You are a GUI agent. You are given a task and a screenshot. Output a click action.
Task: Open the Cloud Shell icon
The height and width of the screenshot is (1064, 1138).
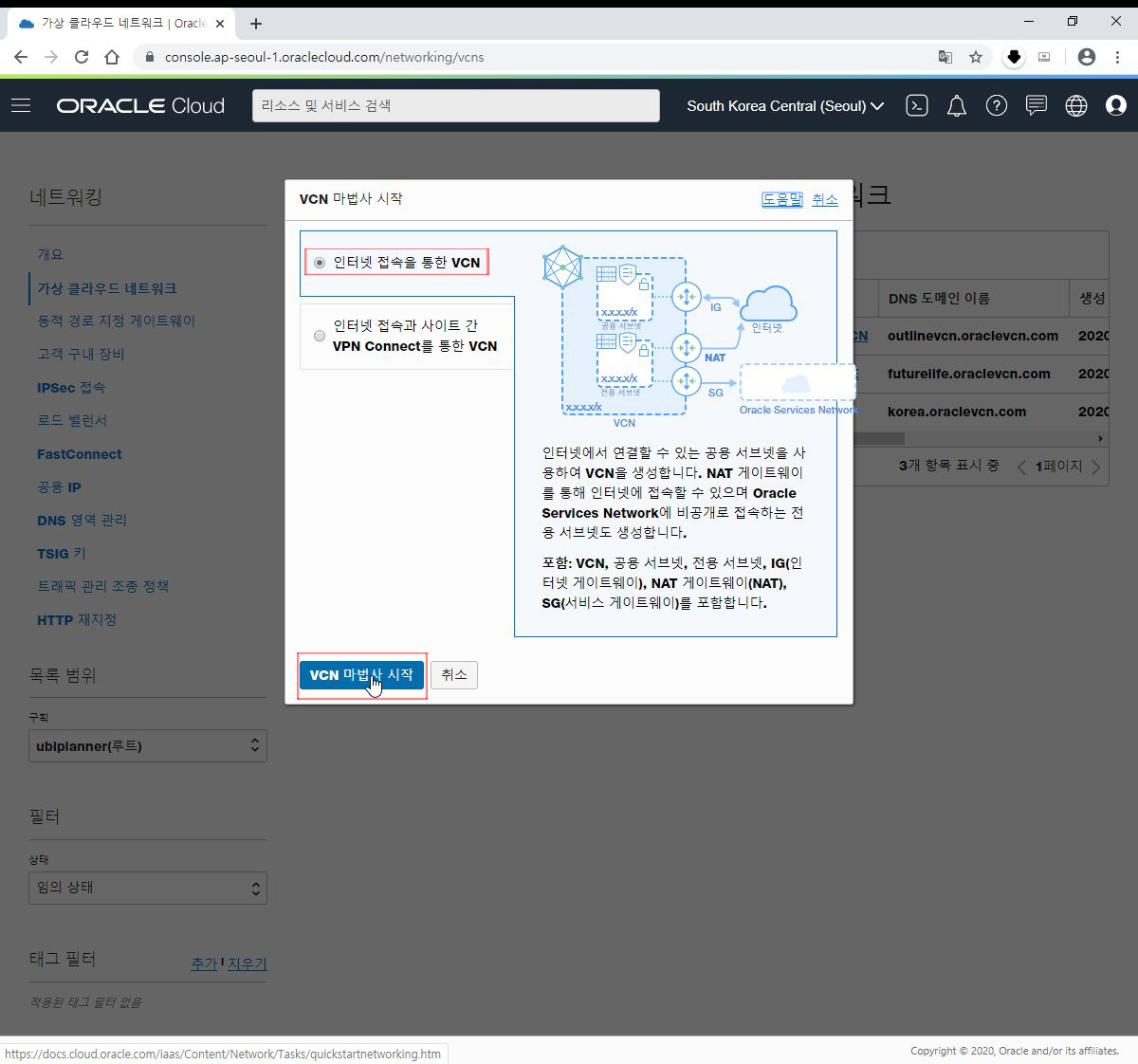(x=916, y=105)
